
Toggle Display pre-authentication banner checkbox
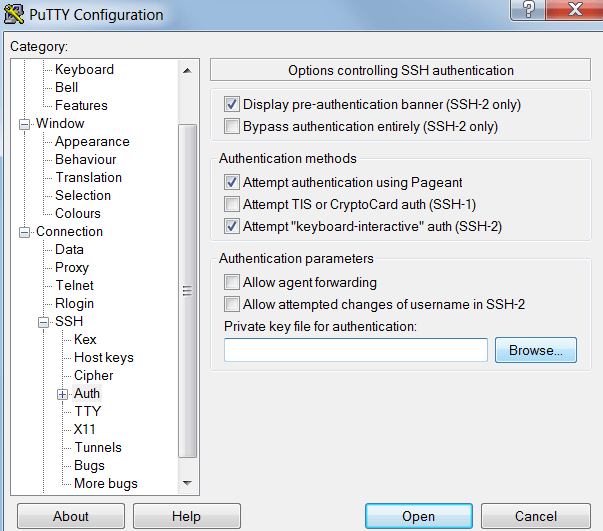[232, 104]
